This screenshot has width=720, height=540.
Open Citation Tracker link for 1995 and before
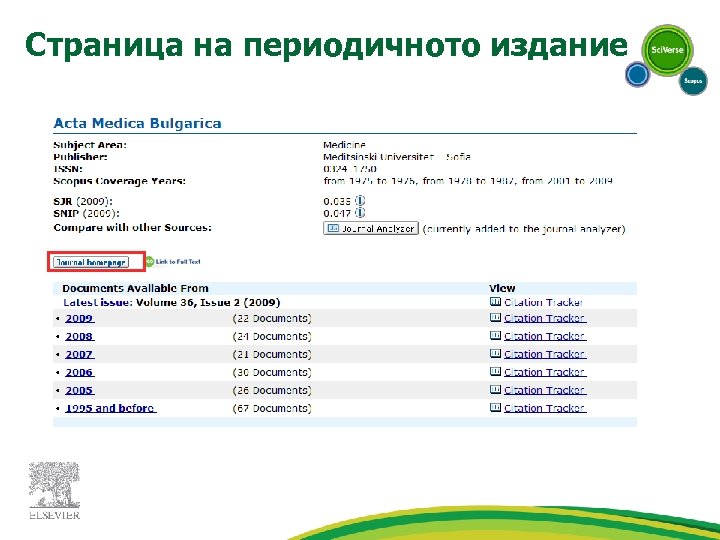[x=545, y=408]
